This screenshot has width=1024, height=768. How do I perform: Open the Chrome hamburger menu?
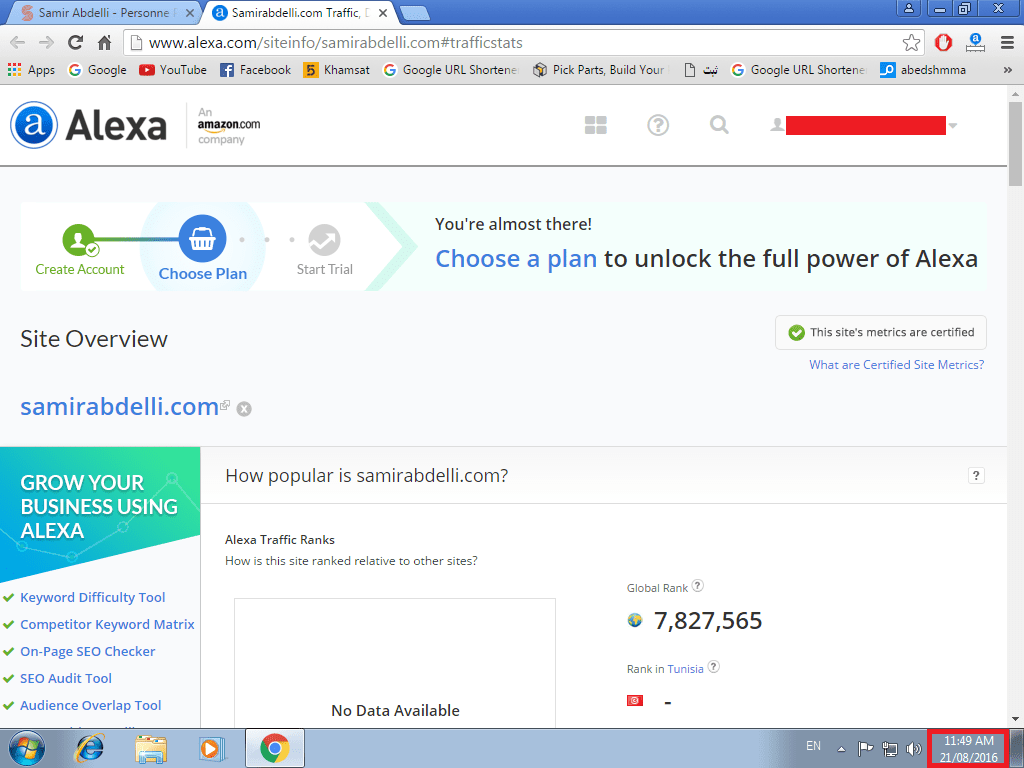coord(1007,43)
